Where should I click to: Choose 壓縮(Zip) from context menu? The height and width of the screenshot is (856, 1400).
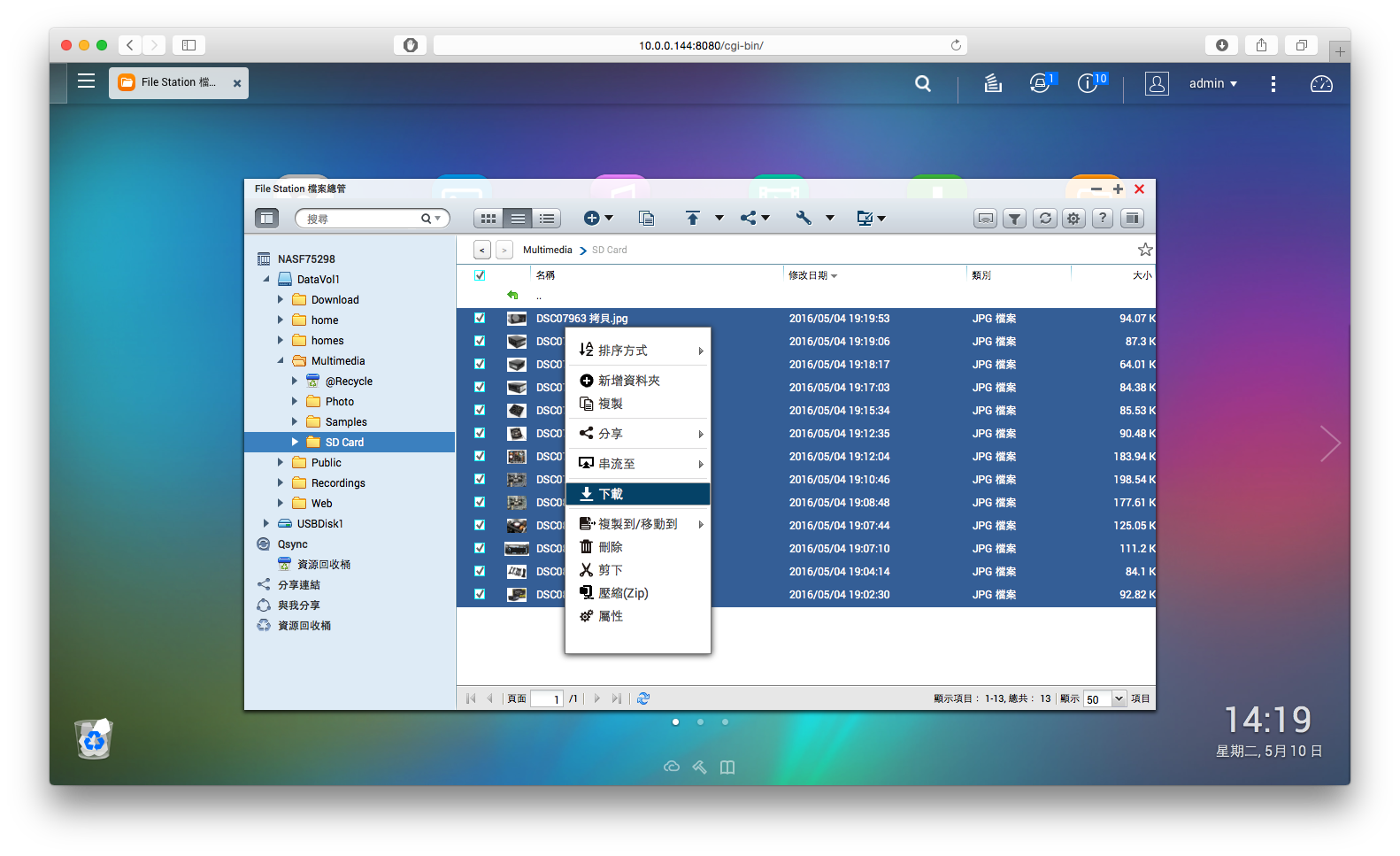(638, 593)
